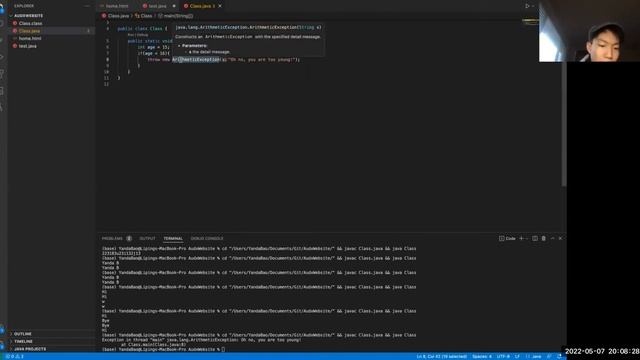This screenshot has width=640, height=360.
Task: Open the Explorer more actions menu
Action: point(87,6)
